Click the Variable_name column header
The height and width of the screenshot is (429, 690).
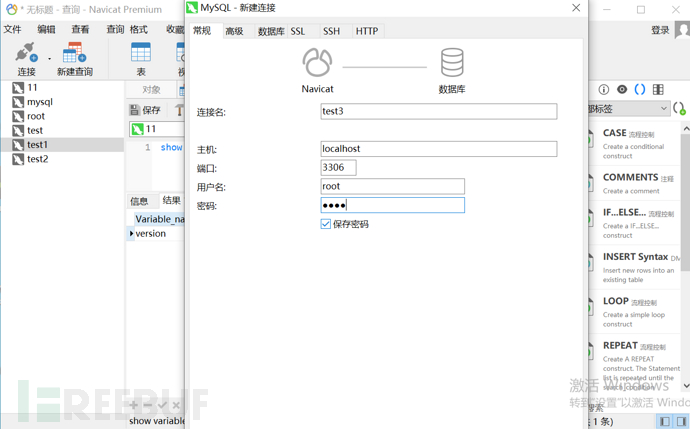click(159, 219)
